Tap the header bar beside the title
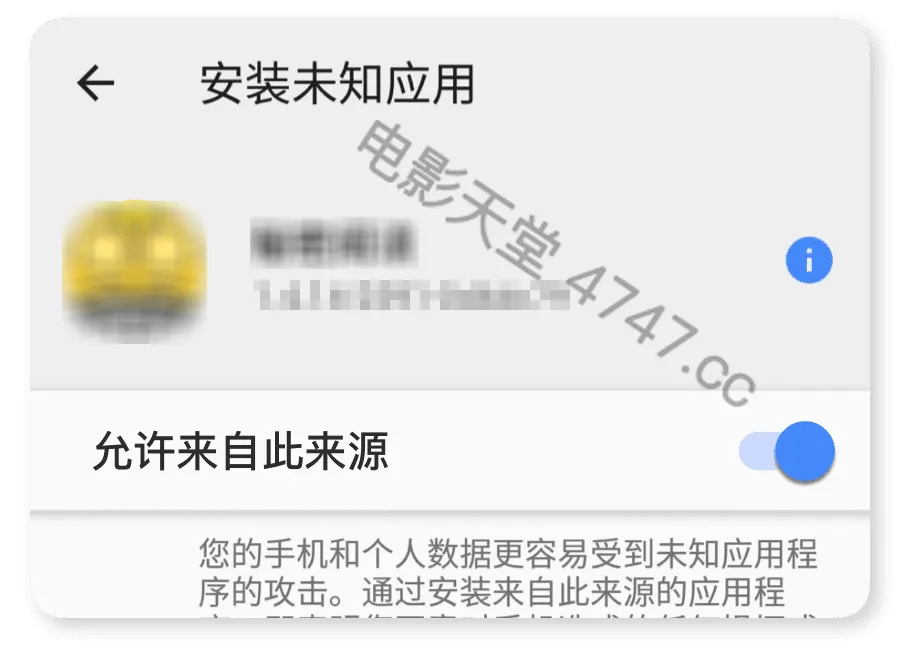900x650 pixels. pyautogui.click(x=660, y=84)
